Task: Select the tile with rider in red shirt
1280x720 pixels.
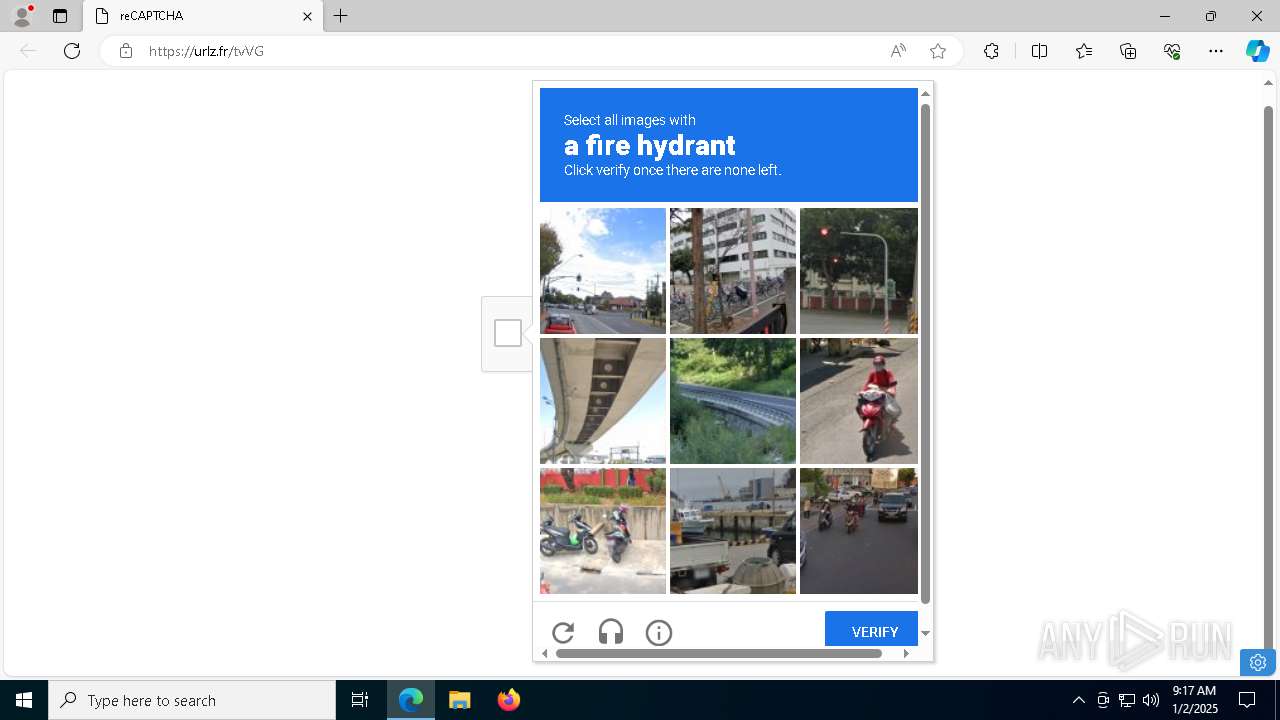Action: (859, 401)
